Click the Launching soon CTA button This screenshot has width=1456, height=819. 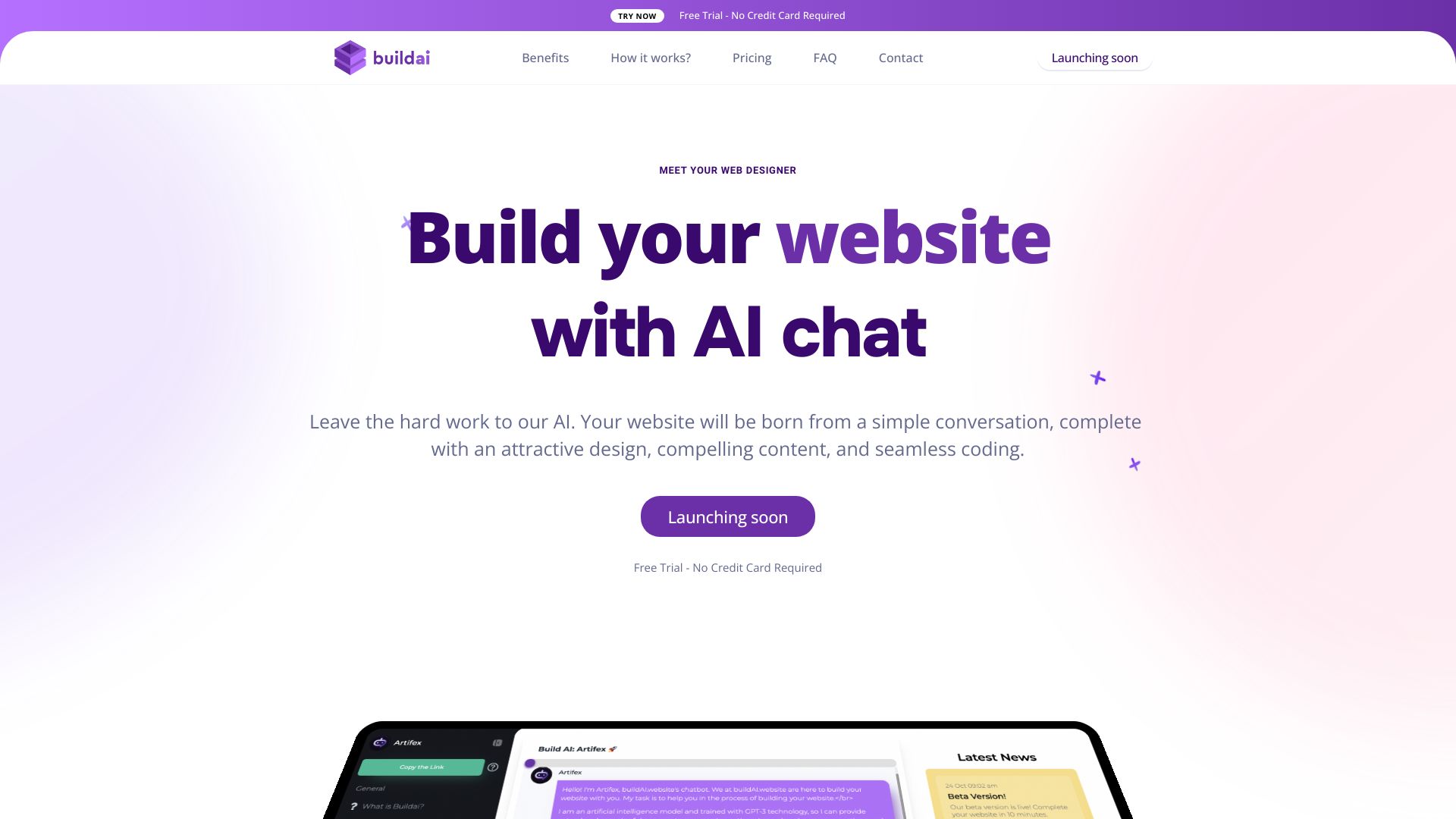[x=728, y=516]
